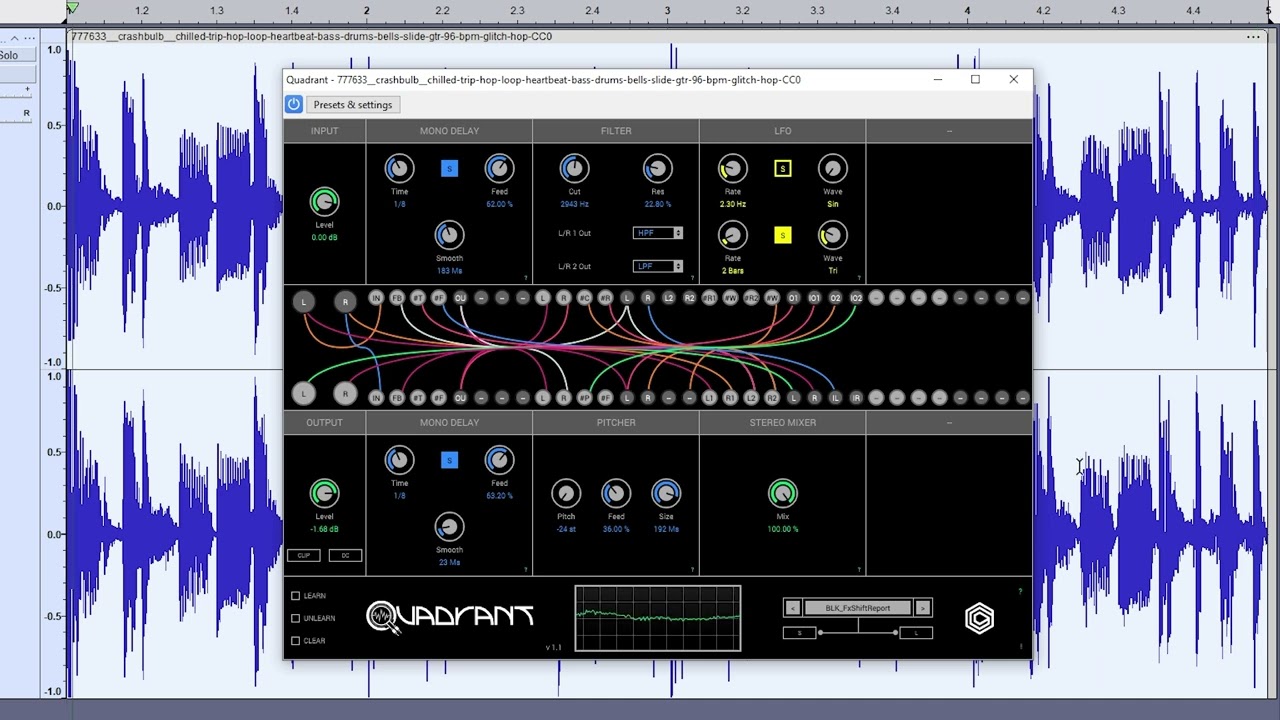Click the L1 patch jack
The height and width of the screenshot is (720, 1280).
tap(709, 397)
